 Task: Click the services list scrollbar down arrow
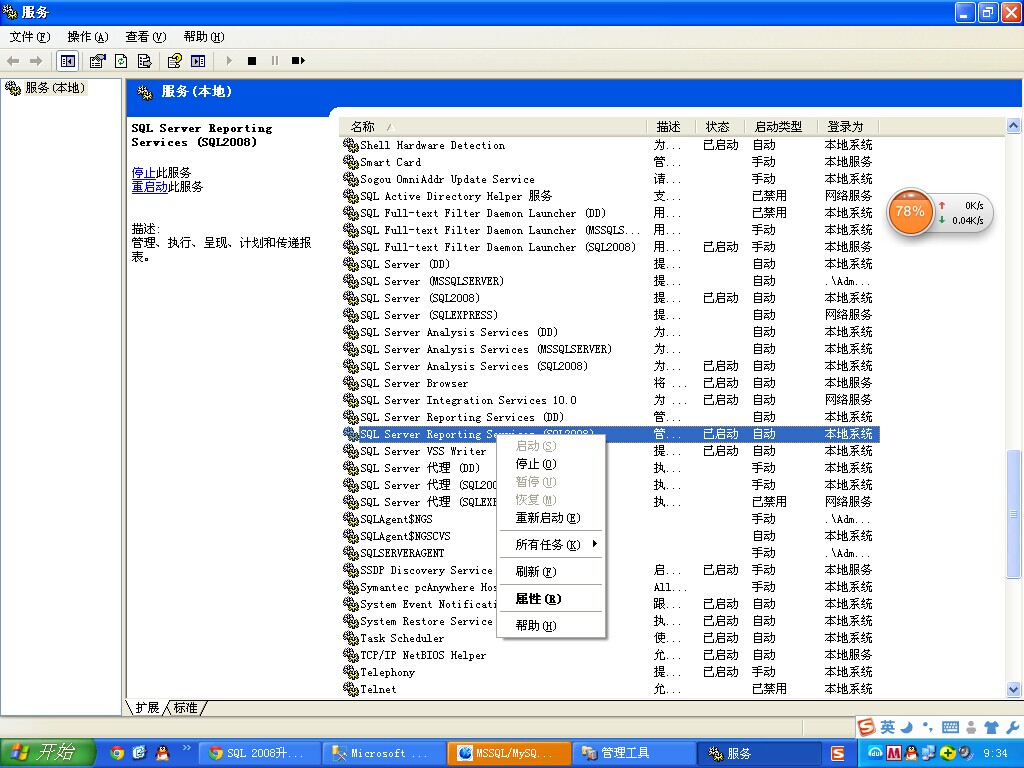click(1014, 689)
